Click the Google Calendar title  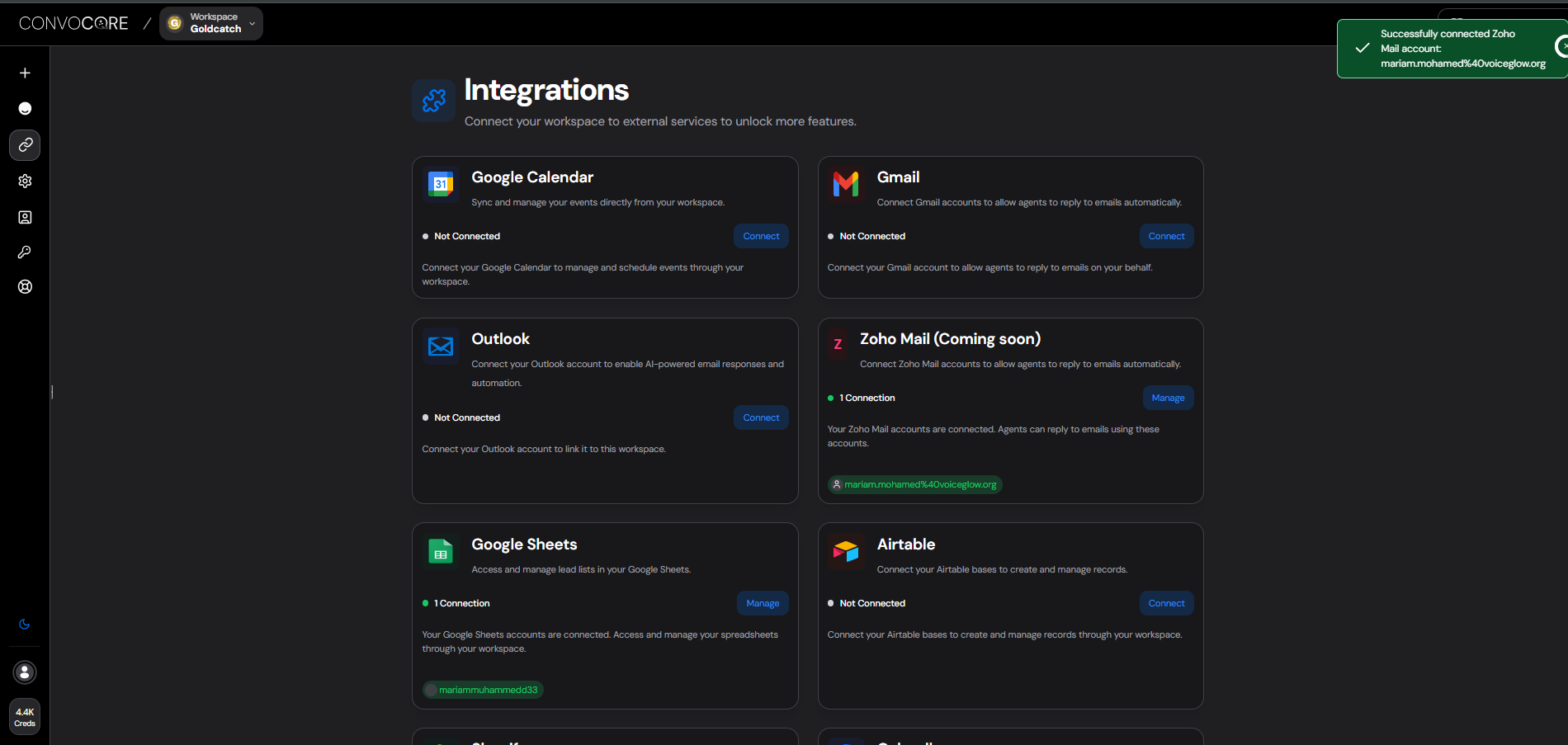pos(532,177)
